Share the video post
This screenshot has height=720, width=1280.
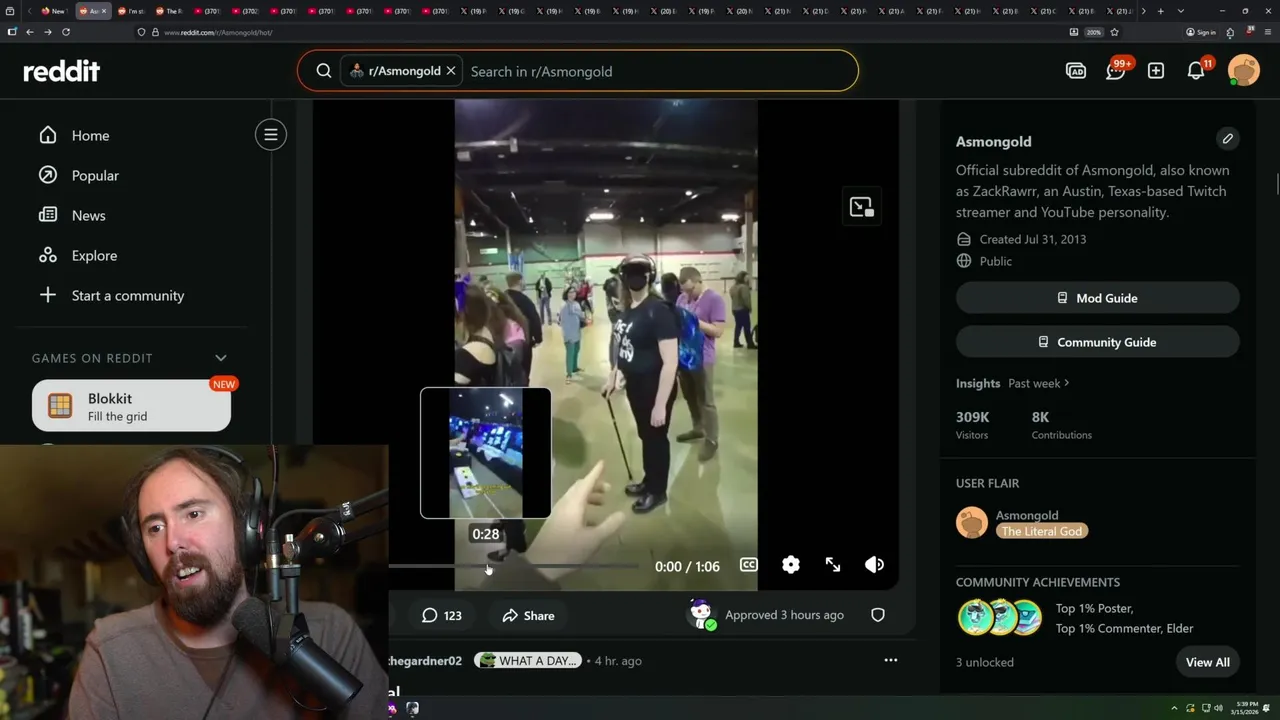point(528,615)
